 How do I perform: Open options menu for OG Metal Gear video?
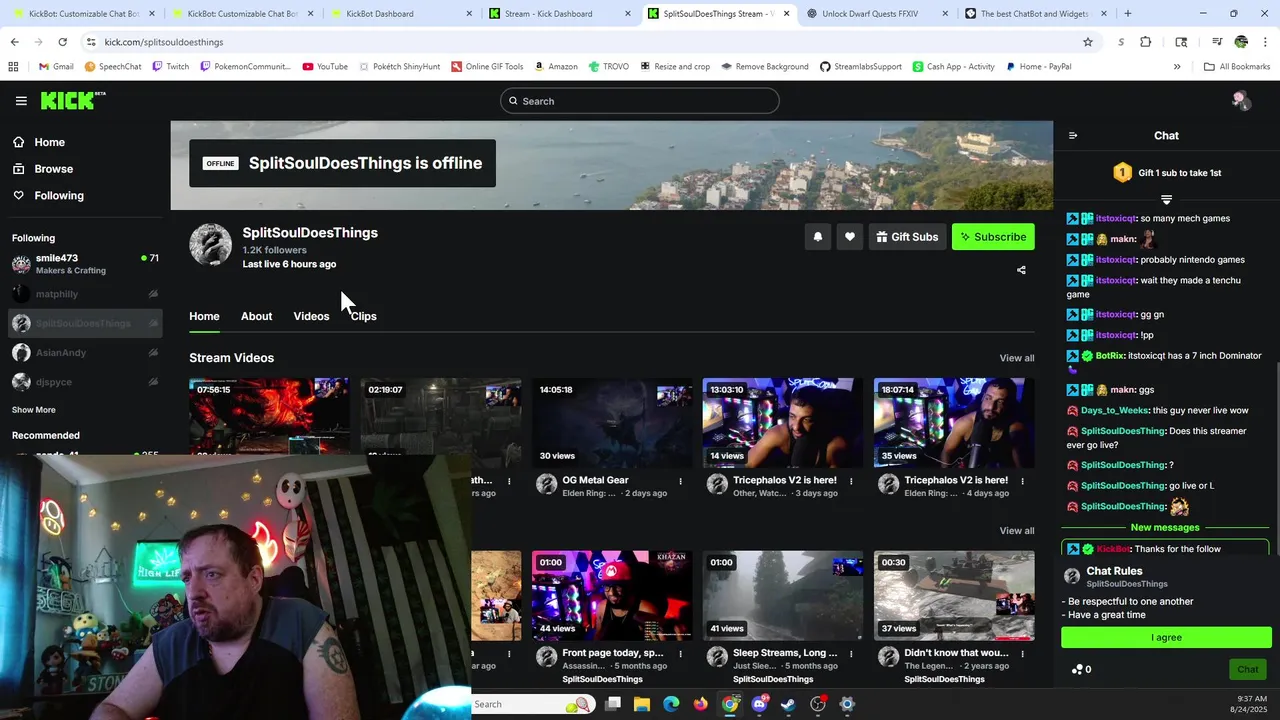coord(681,481)
